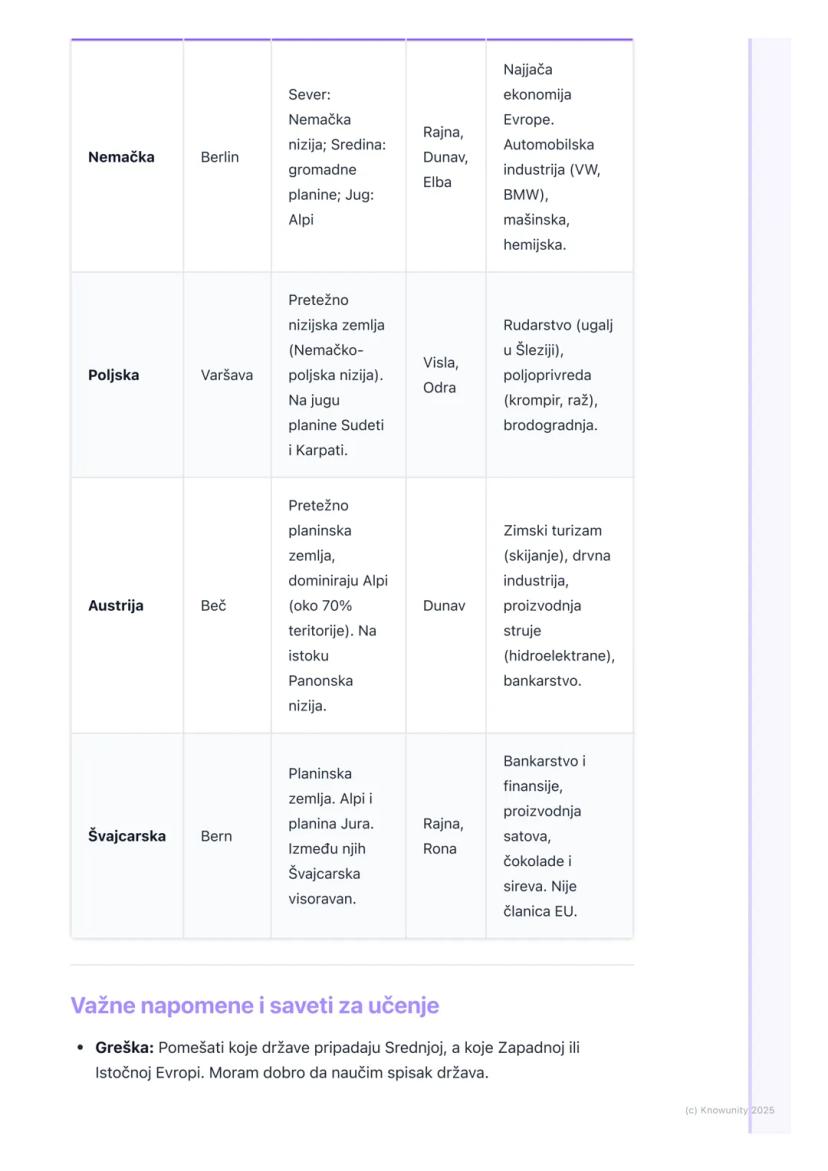Select the Beč capital cell
The image size is (828, 1171).
[x=213, y=605]
